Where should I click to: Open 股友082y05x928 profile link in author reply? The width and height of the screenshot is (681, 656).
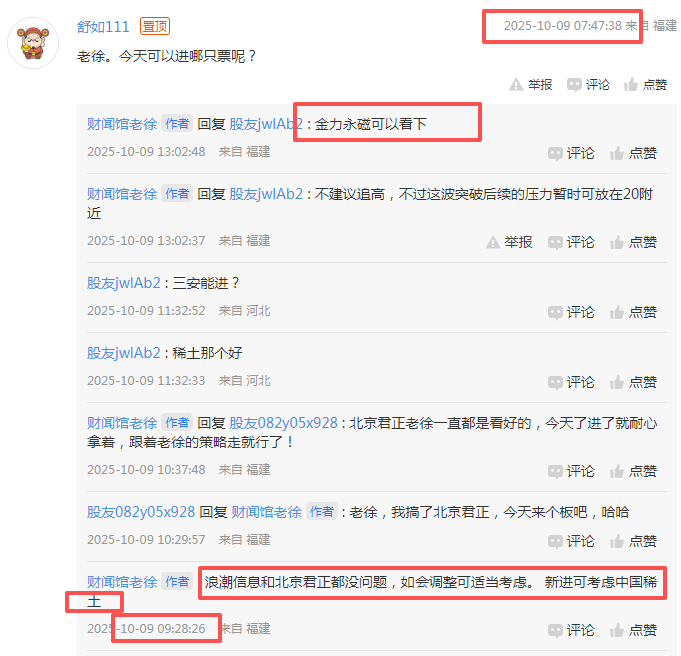pos(283,423)
